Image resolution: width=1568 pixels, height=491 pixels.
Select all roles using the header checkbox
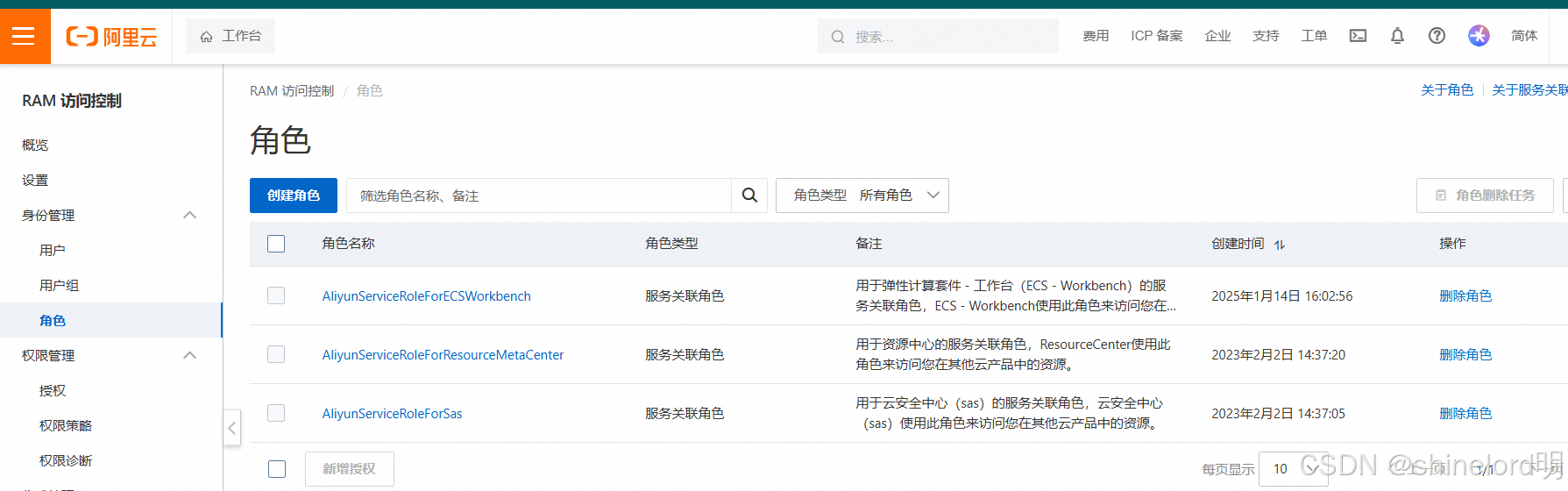pos(276,244)
